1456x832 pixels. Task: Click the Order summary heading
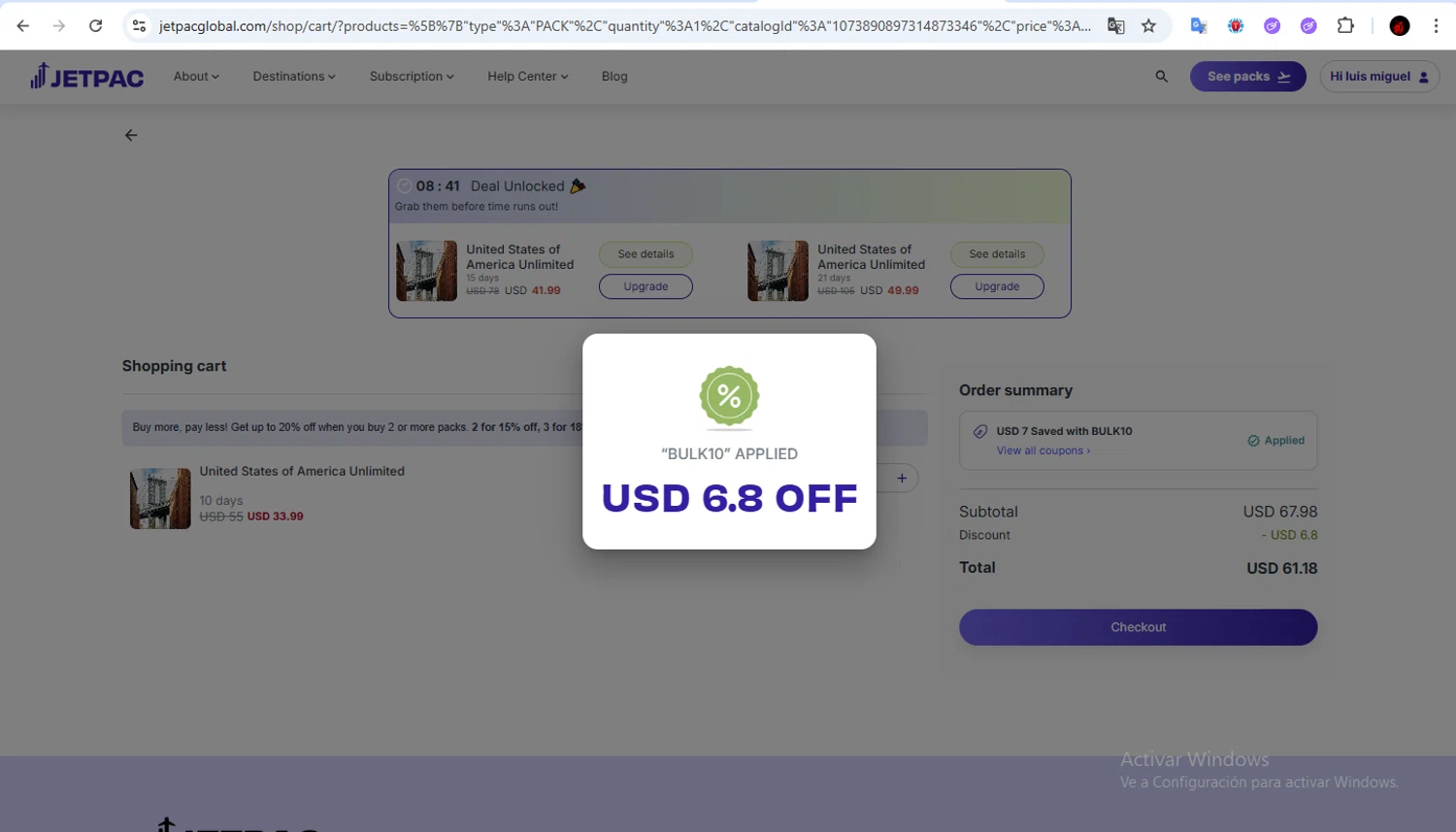tap(1015, 390)
